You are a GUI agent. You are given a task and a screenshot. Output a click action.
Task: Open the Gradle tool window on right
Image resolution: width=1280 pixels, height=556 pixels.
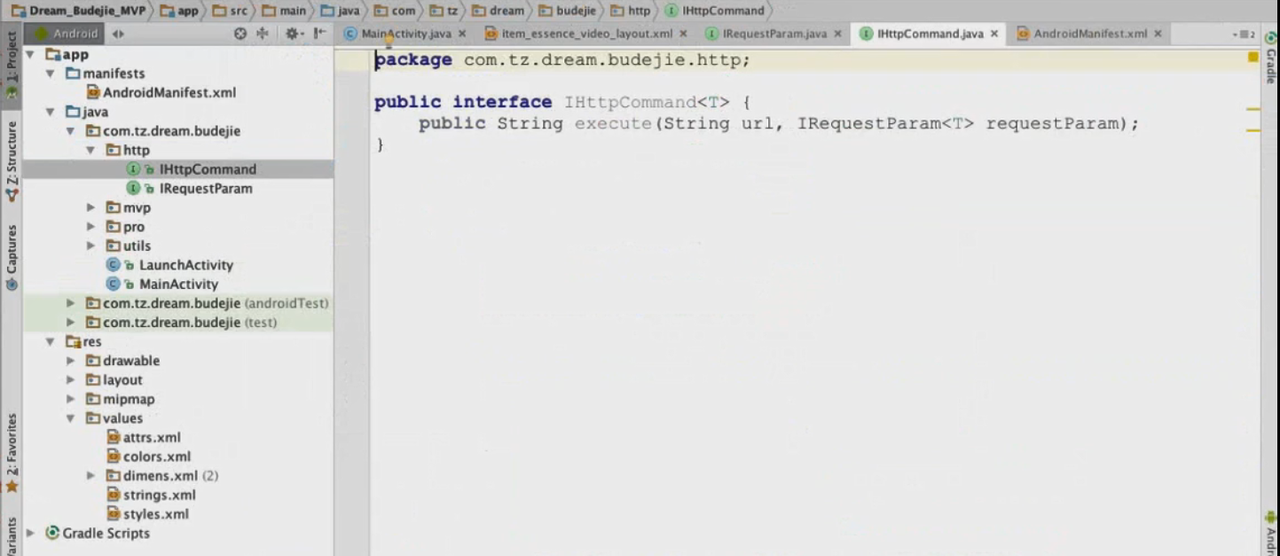point(1271,60)
